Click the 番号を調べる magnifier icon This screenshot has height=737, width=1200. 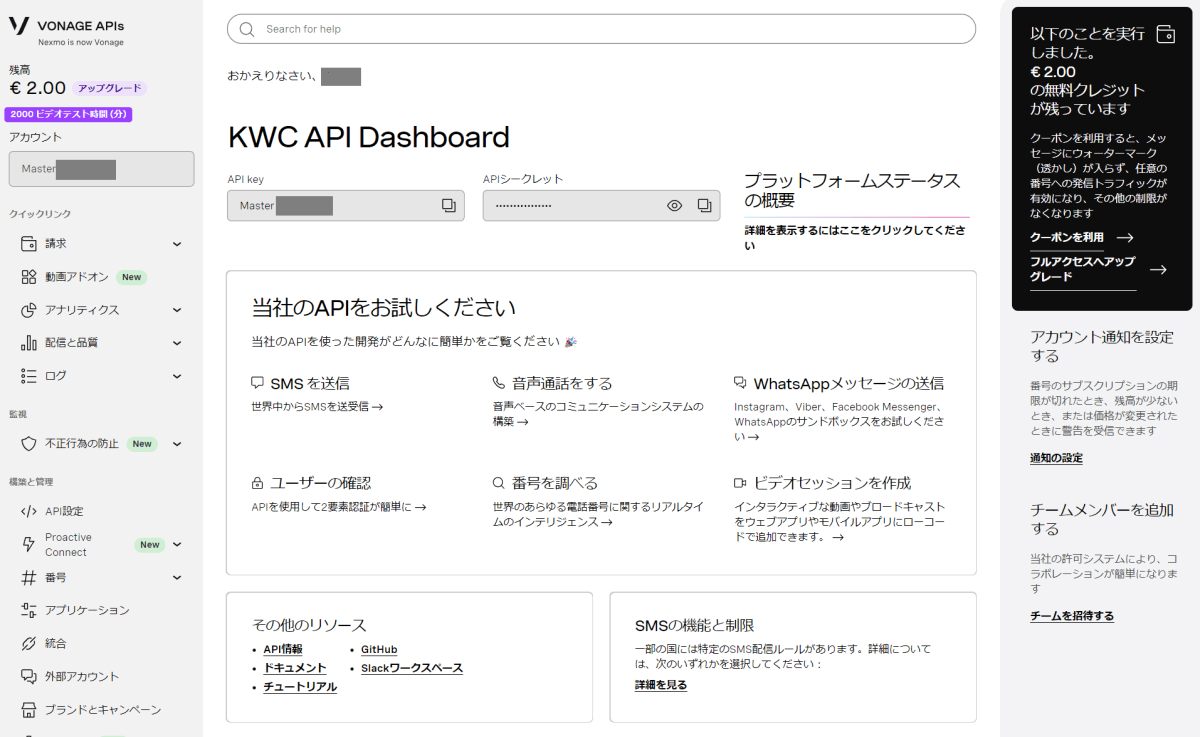[x=499, y=483]
